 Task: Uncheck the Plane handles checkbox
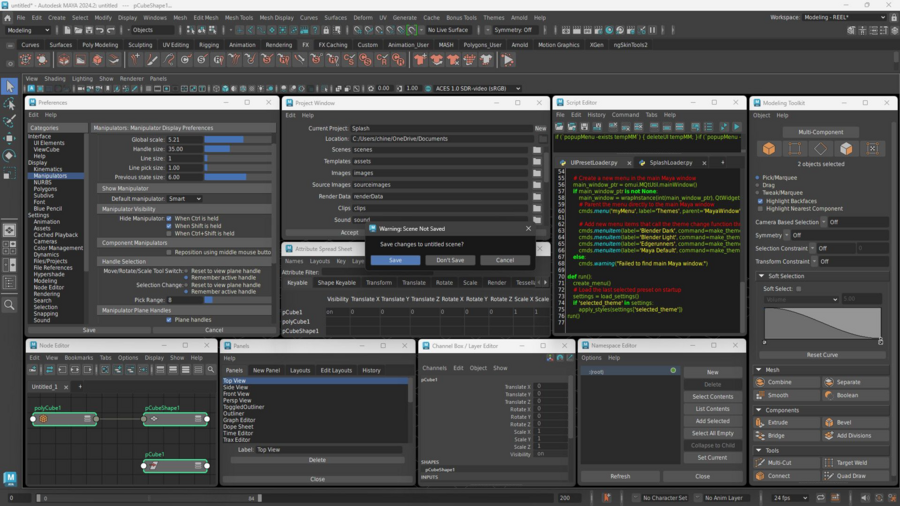pos(169,320)
